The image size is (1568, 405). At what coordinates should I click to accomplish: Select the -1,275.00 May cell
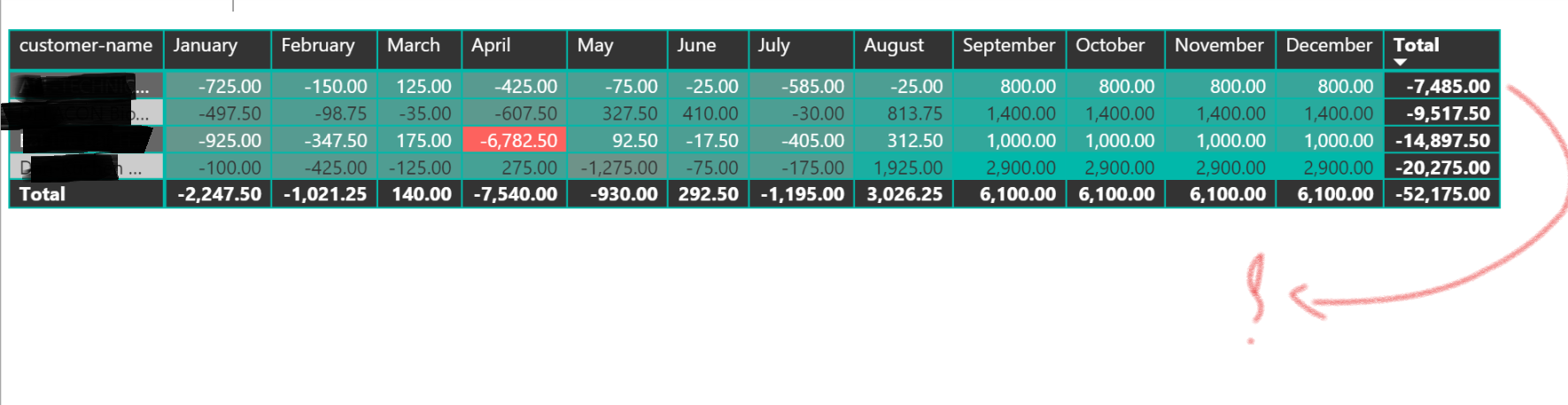(617, 167)
